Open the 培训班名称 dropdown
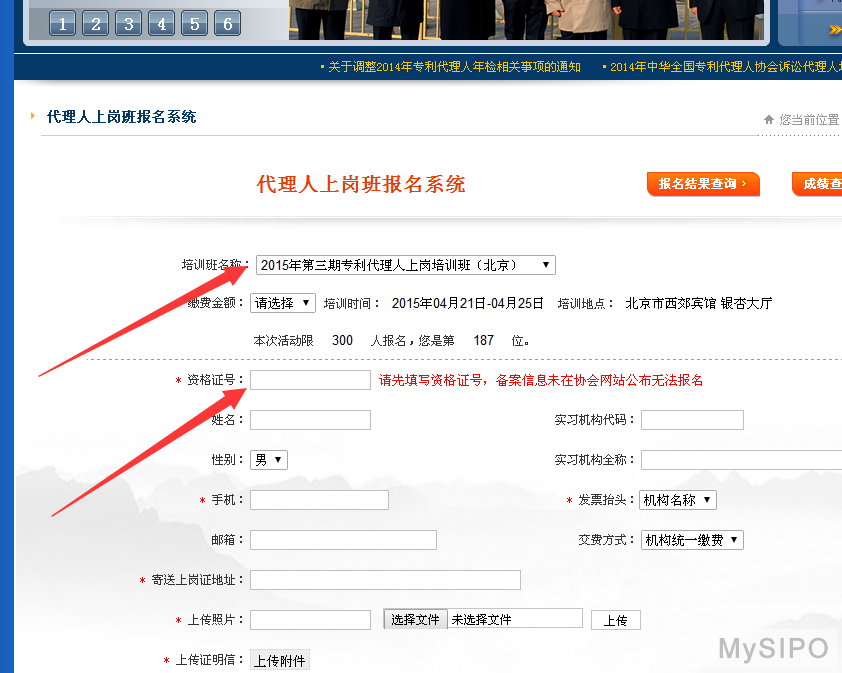 click(405, 265)
